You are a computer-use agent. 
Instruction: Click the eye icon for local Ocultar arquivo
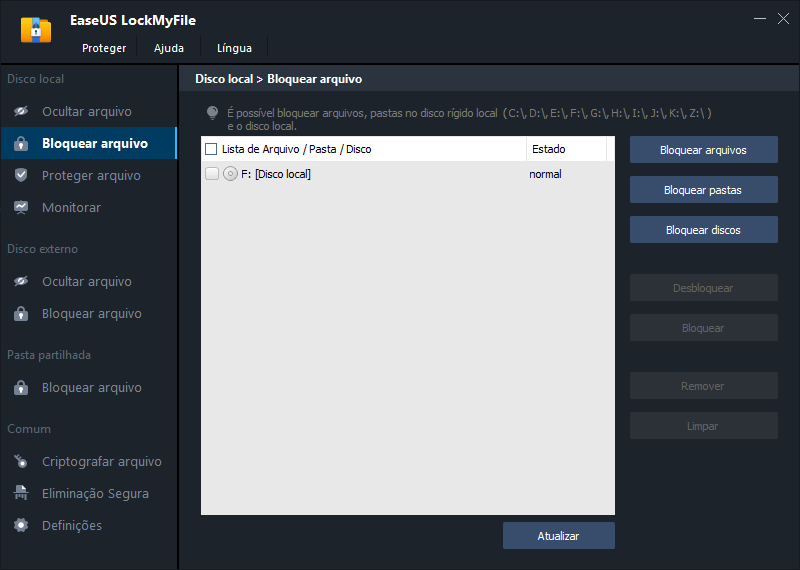coord(21,111)
